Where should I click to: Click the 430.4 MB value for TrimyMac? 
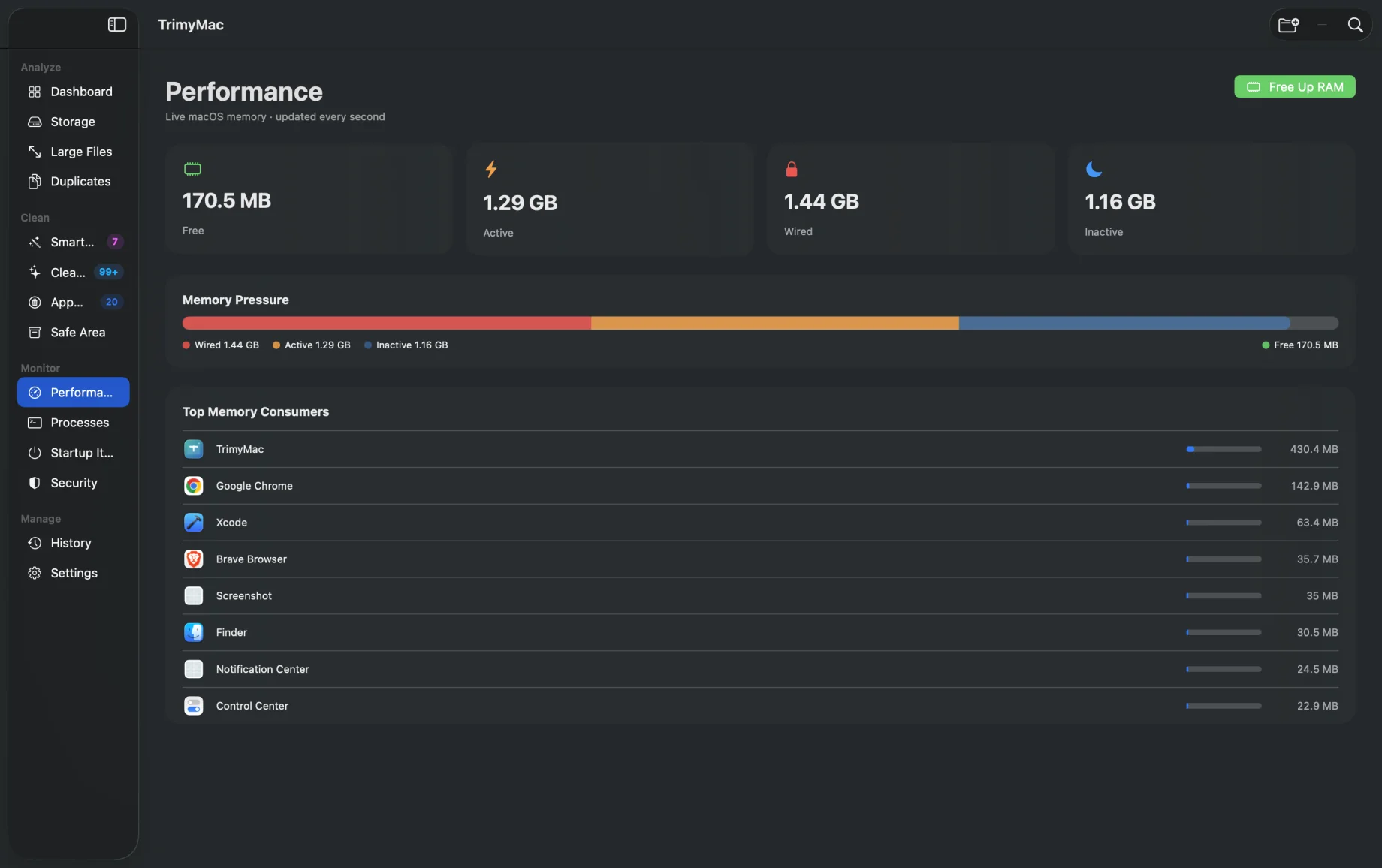coord(1314,449)
